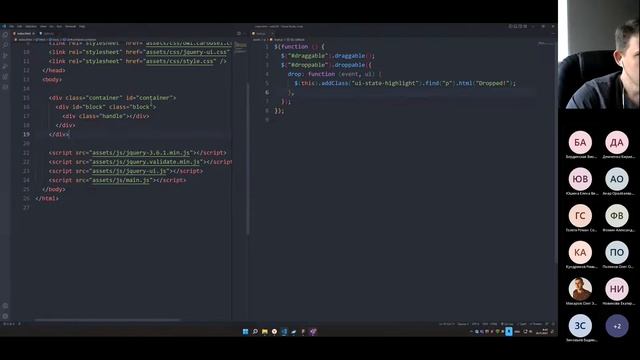This screenshot has width=640, height=360.
Task: Click the taskbar clock in system tray
Action: (542, 331)
